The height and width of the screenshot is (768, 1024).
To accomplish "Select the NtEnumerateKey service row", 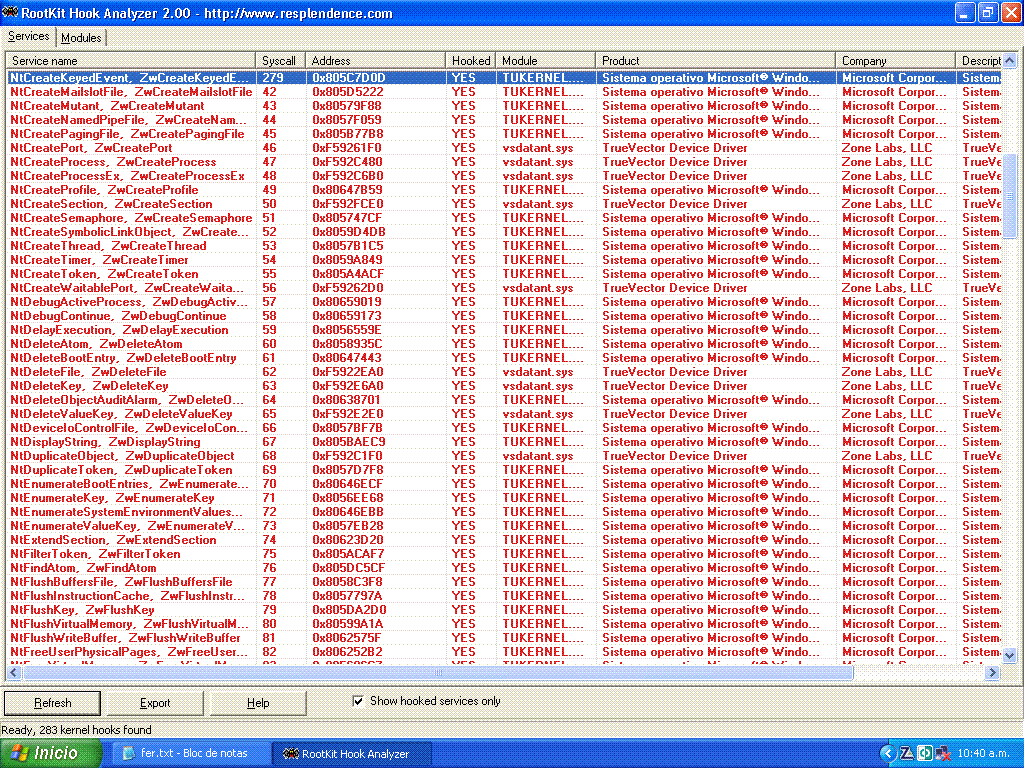I will point(504,498).
